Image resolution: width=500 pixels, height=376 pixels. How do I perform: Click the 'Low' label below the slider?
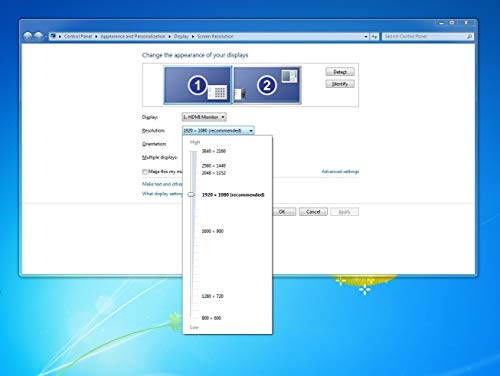[194, 327]
